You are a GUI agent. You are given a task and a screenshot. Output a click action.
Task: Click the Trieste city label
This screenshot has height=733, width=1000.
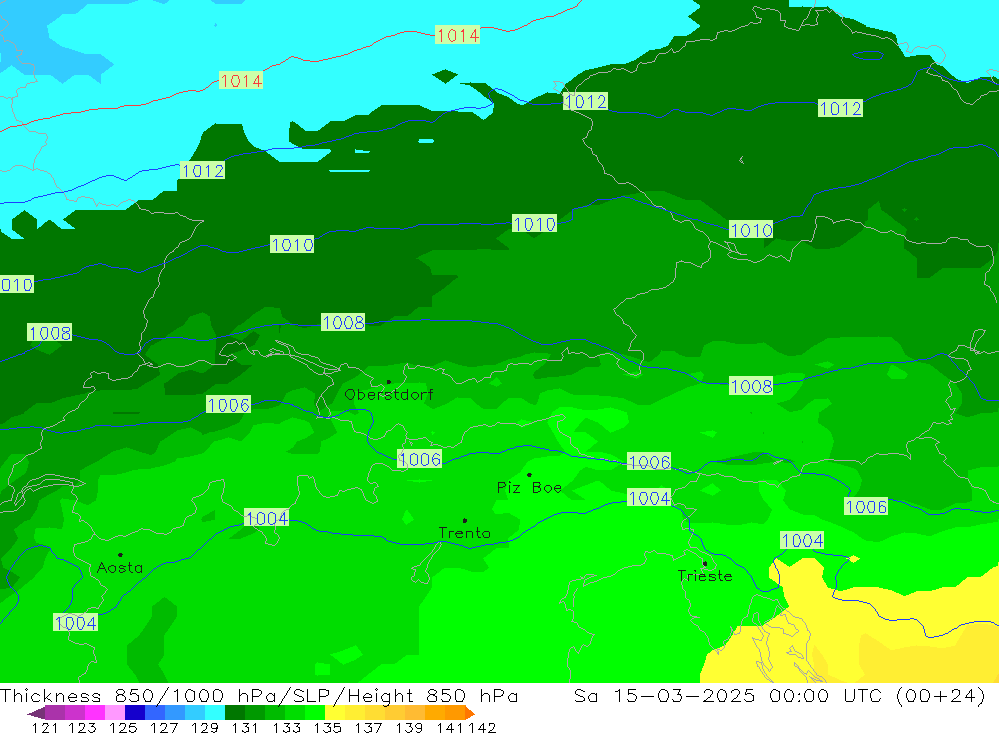click(705, 576)
